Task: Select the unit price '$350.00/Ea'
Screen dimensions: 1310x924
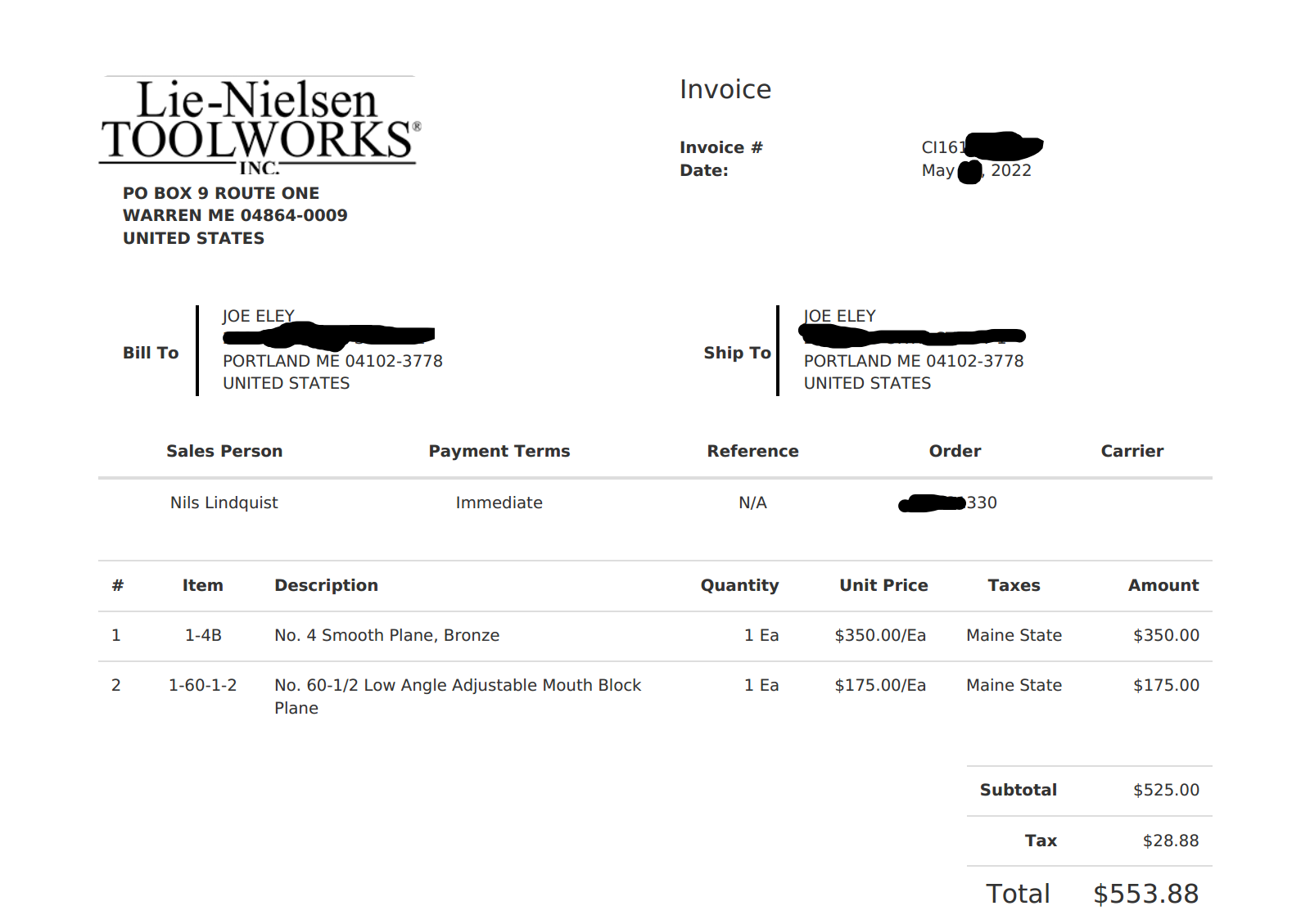Action: pyautogui.click(x=880, y=635)
